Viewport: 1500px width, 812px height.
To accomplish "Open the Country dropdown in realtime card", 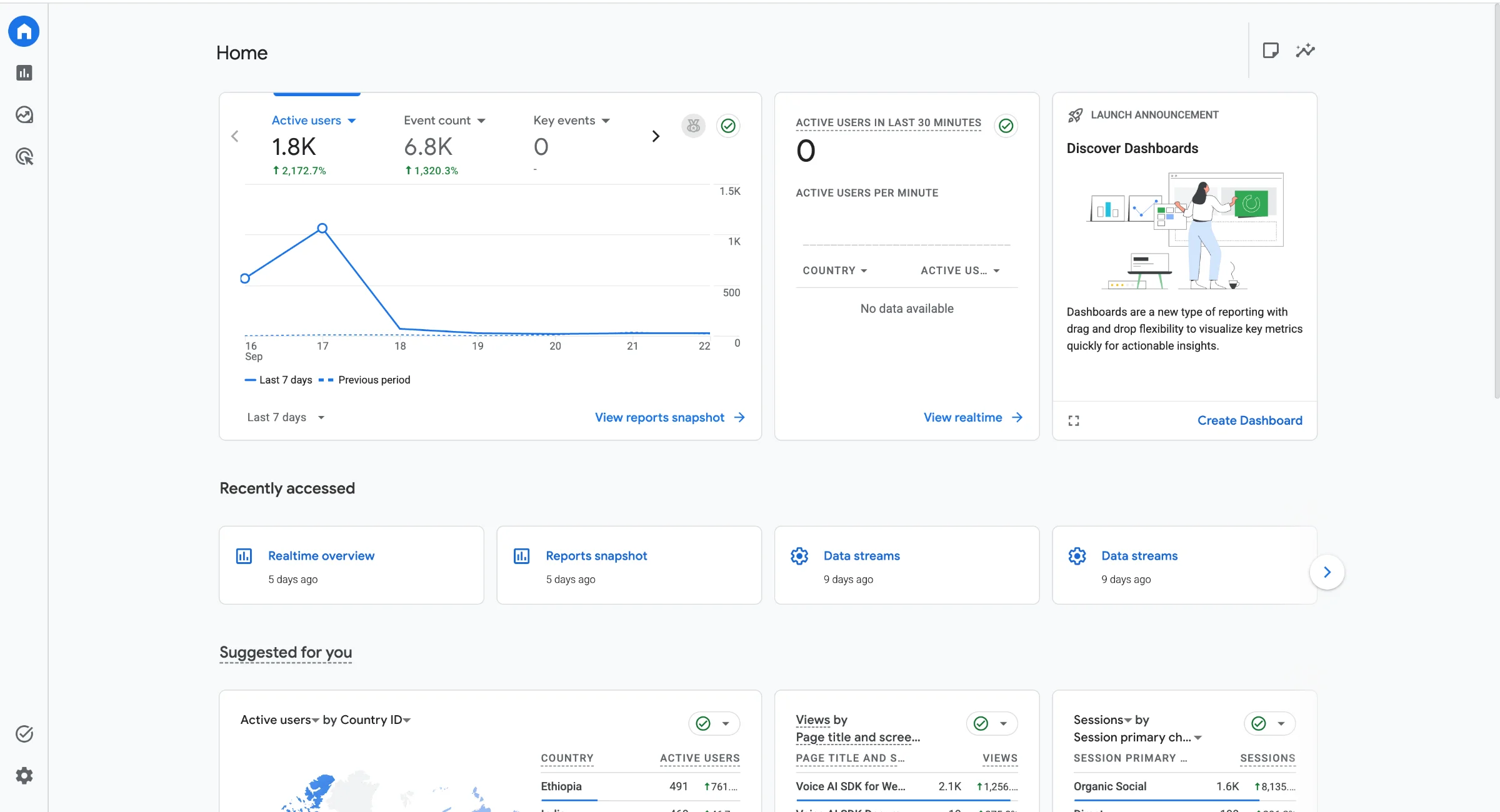I will (835, 270).
